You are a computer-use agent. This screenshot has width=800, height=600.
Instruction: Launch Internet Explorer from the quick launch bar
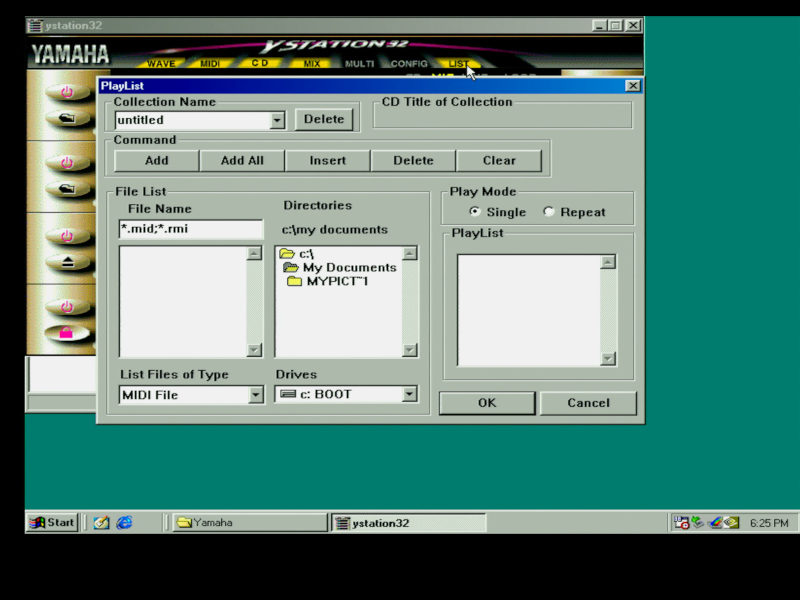(x=124, y=522)
